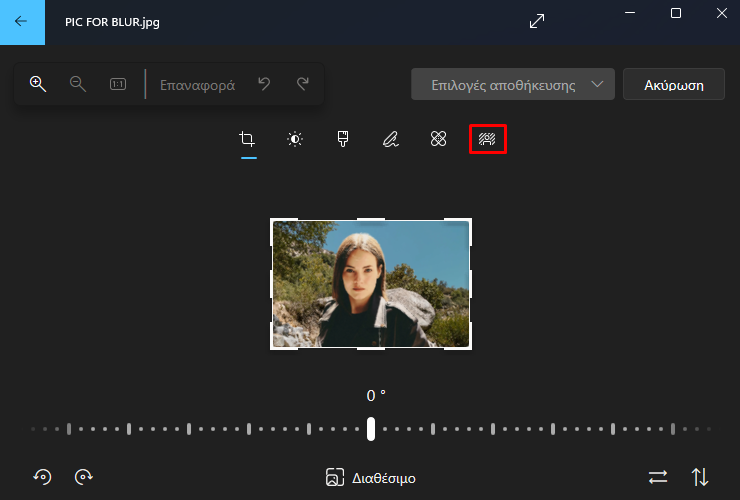Flip the image horizontally
740x500 pixels.
[x=658, y=477]
